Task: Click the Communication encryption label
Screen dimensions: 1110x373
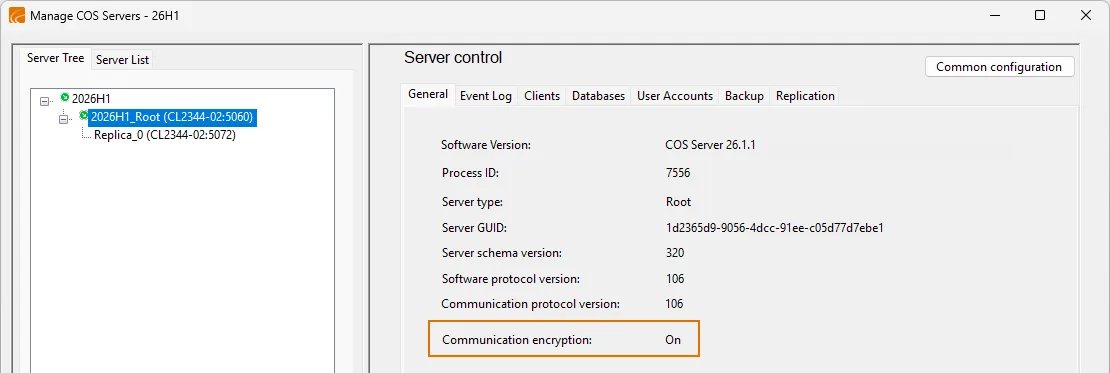Action: click(x=517, y=340)
